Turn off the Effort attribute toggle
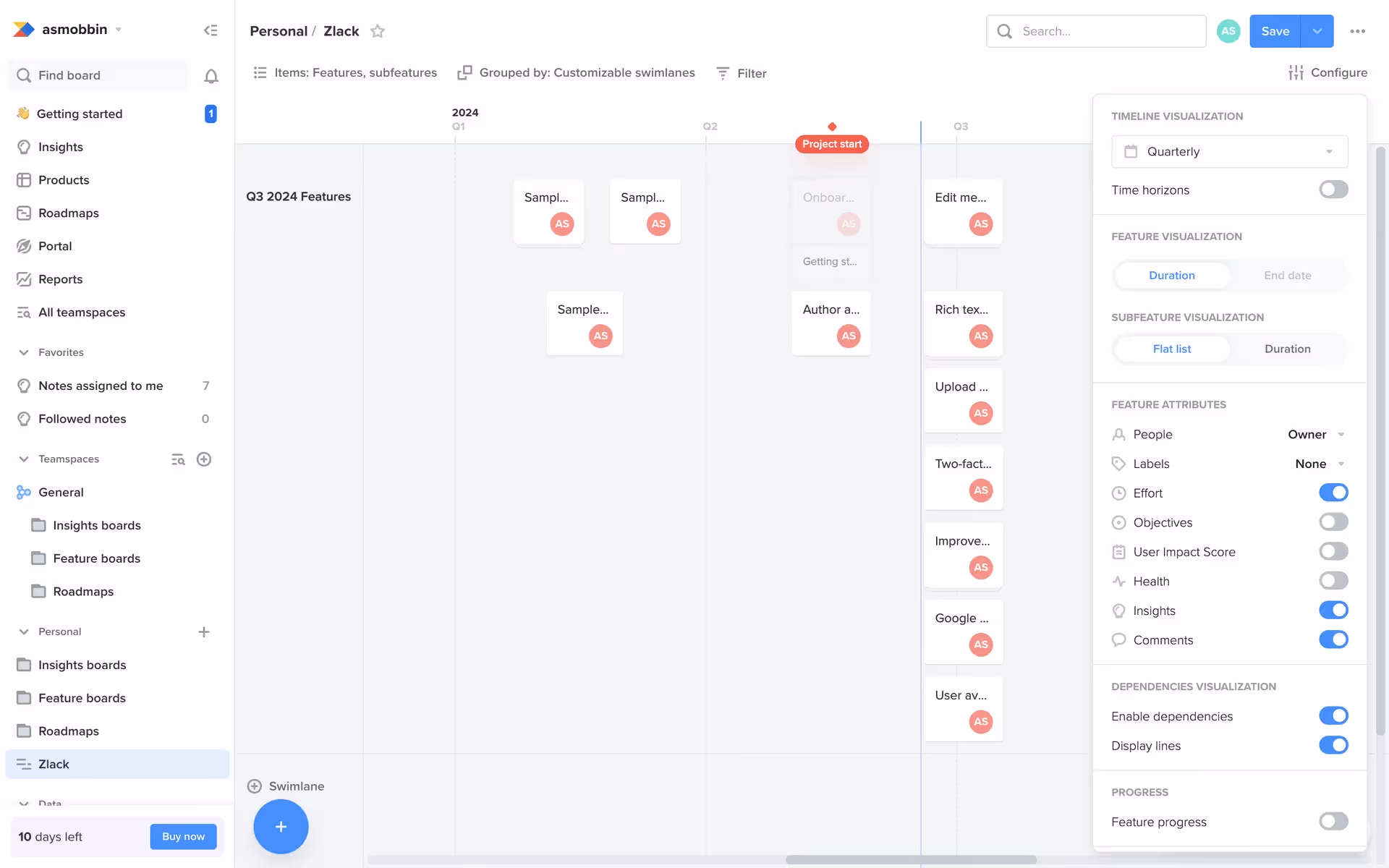Image resolution: width=1389 pixels, height=868 pixels. pos(1333,493)
